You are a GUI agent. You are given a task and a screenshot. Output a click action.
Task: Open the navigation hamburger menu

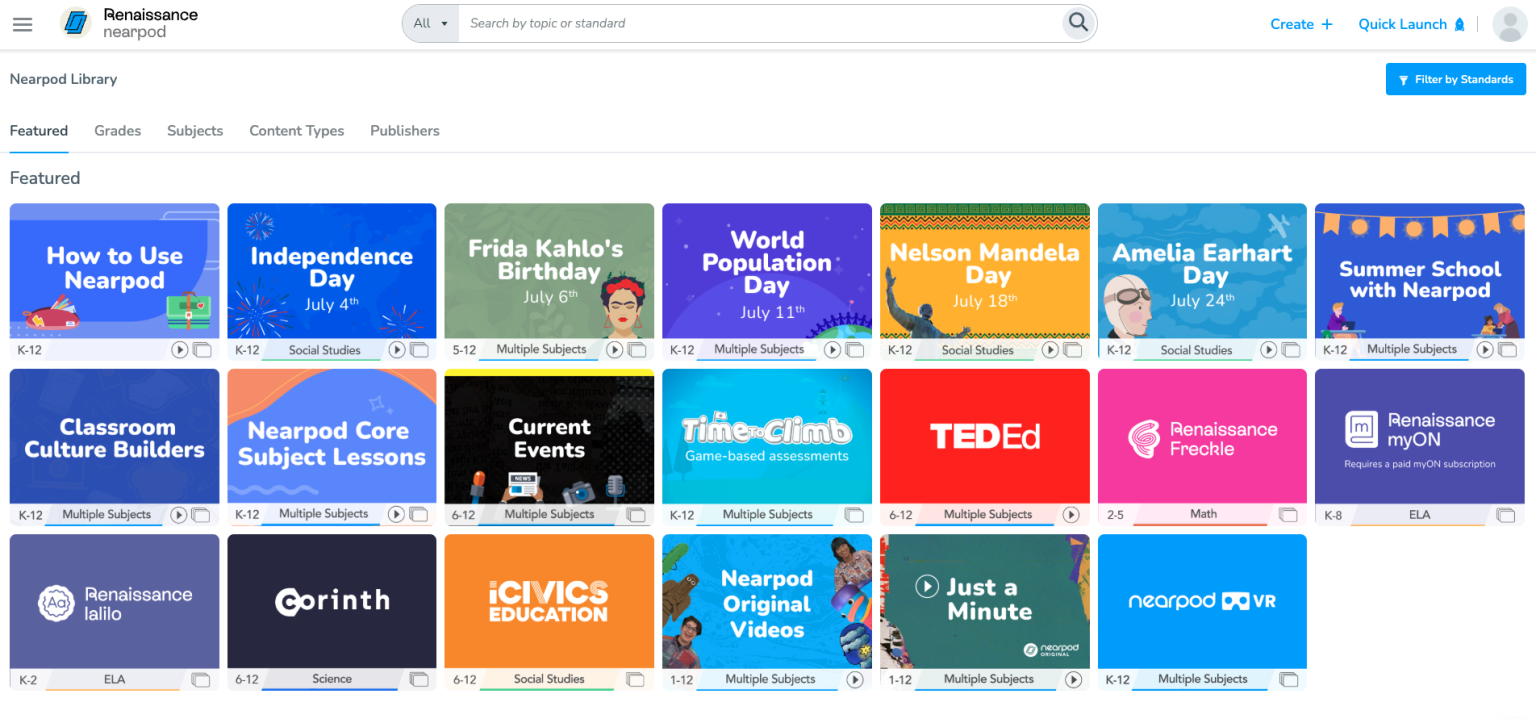pos(22,24)
